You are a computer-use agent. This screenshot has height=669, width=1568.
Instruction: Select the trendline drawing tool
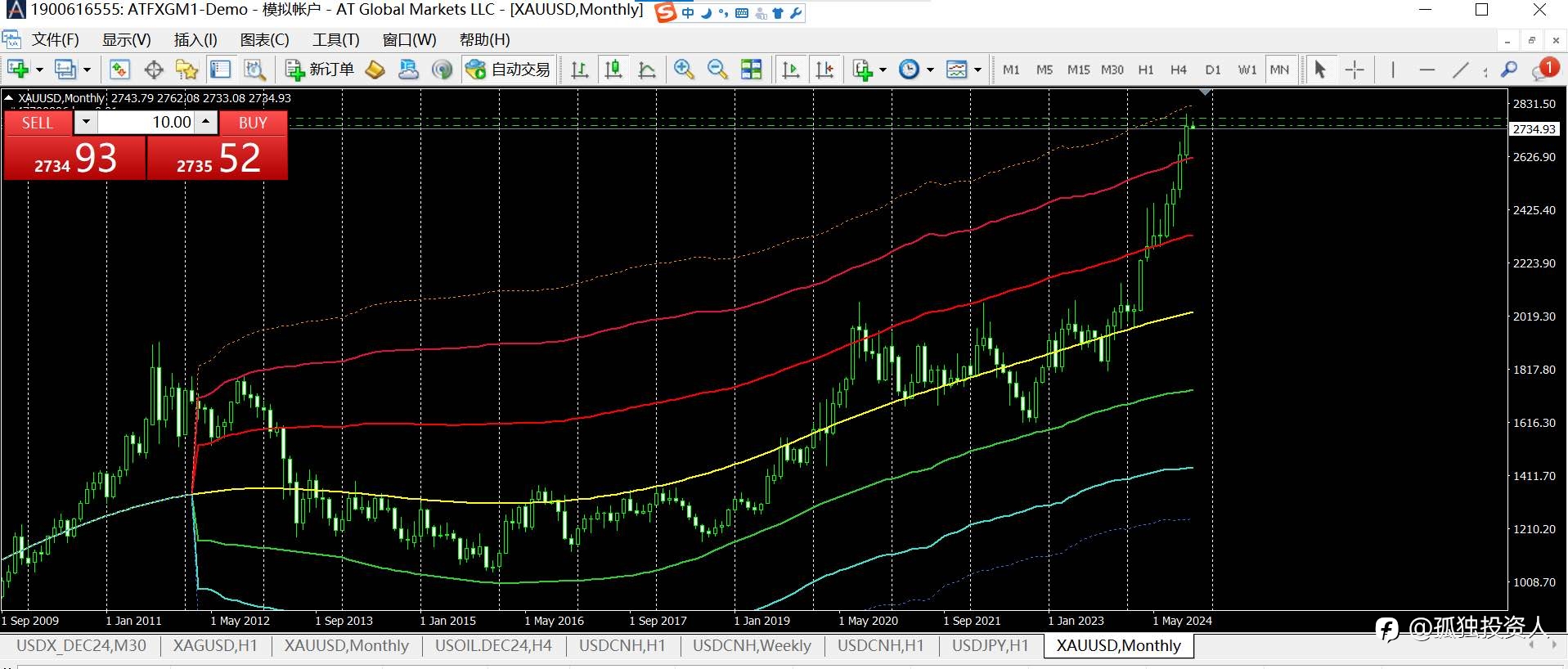coord(1461,70)
